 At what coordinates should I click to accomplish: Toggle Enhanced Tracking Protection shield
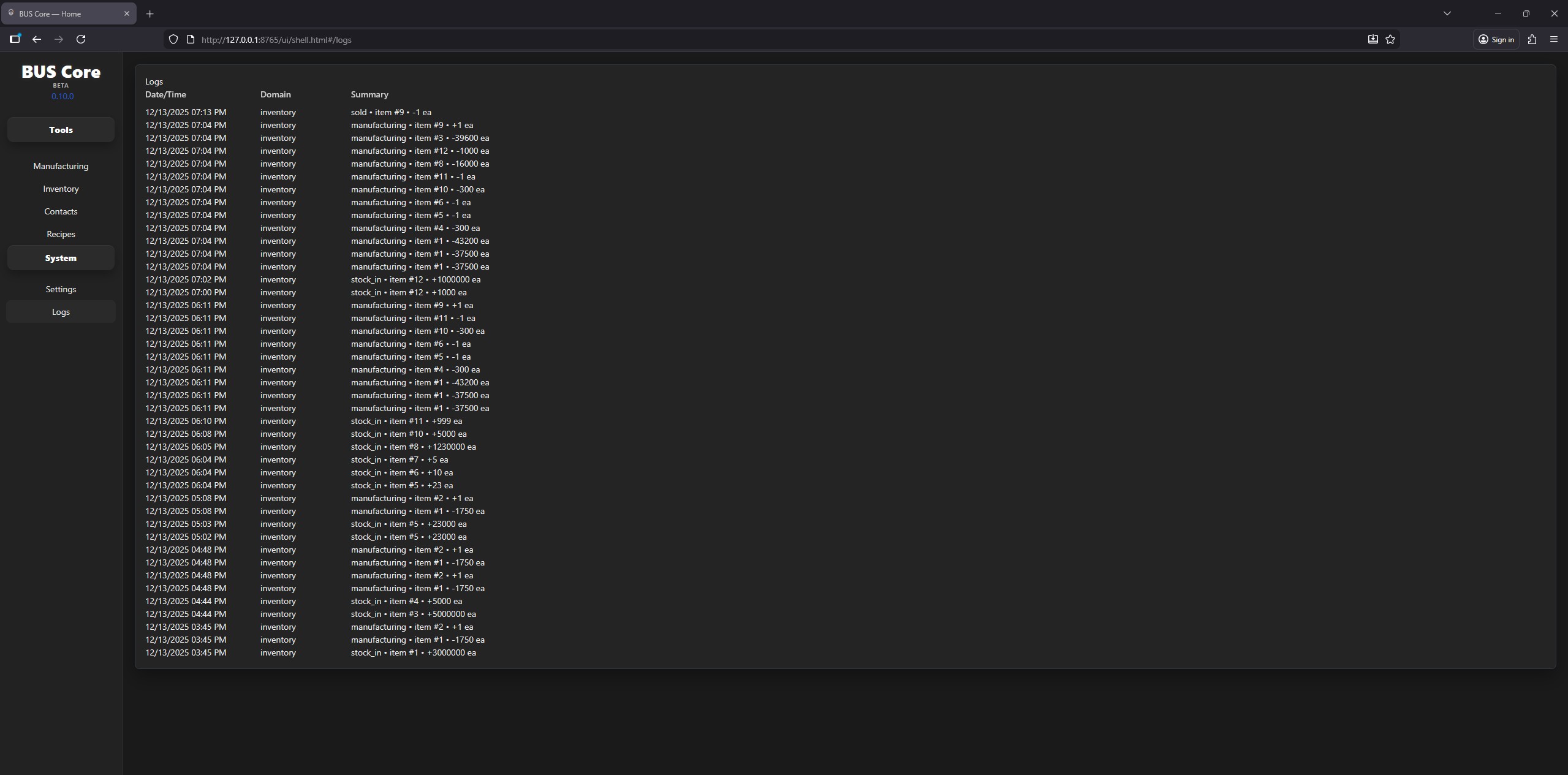tap(173, 39)
